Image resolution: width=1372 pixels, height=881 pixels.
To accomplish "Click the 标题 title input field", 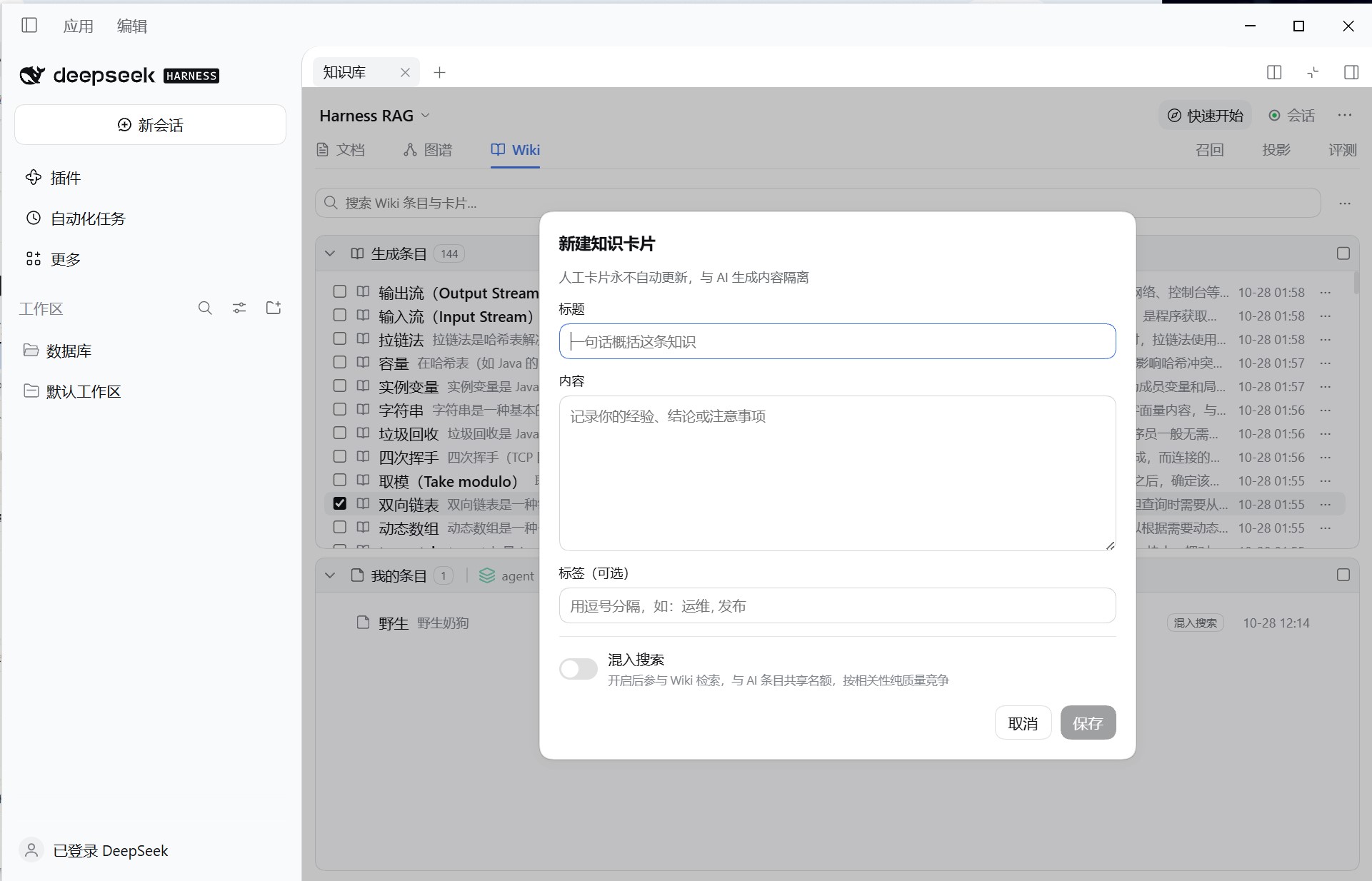I will pos(837,341).
